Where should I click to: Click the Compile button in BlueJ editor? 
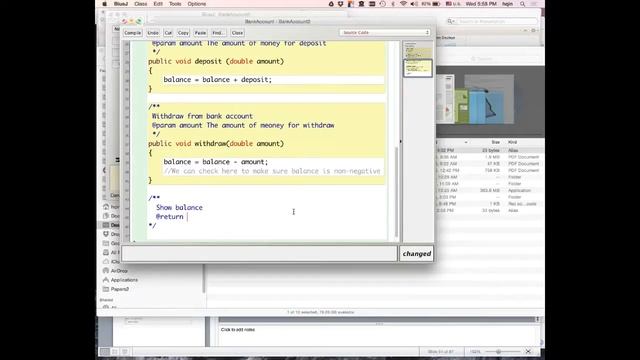point(133,33)
